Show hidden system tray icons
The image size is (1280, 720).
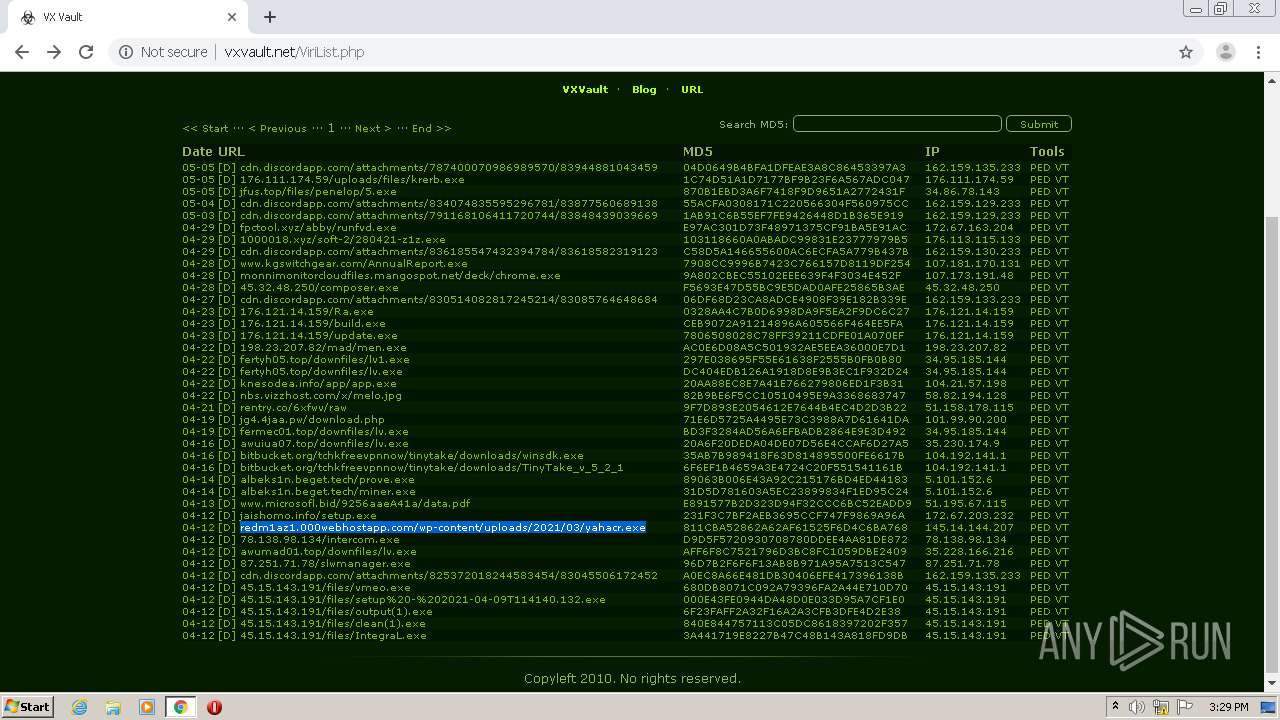1115,707
